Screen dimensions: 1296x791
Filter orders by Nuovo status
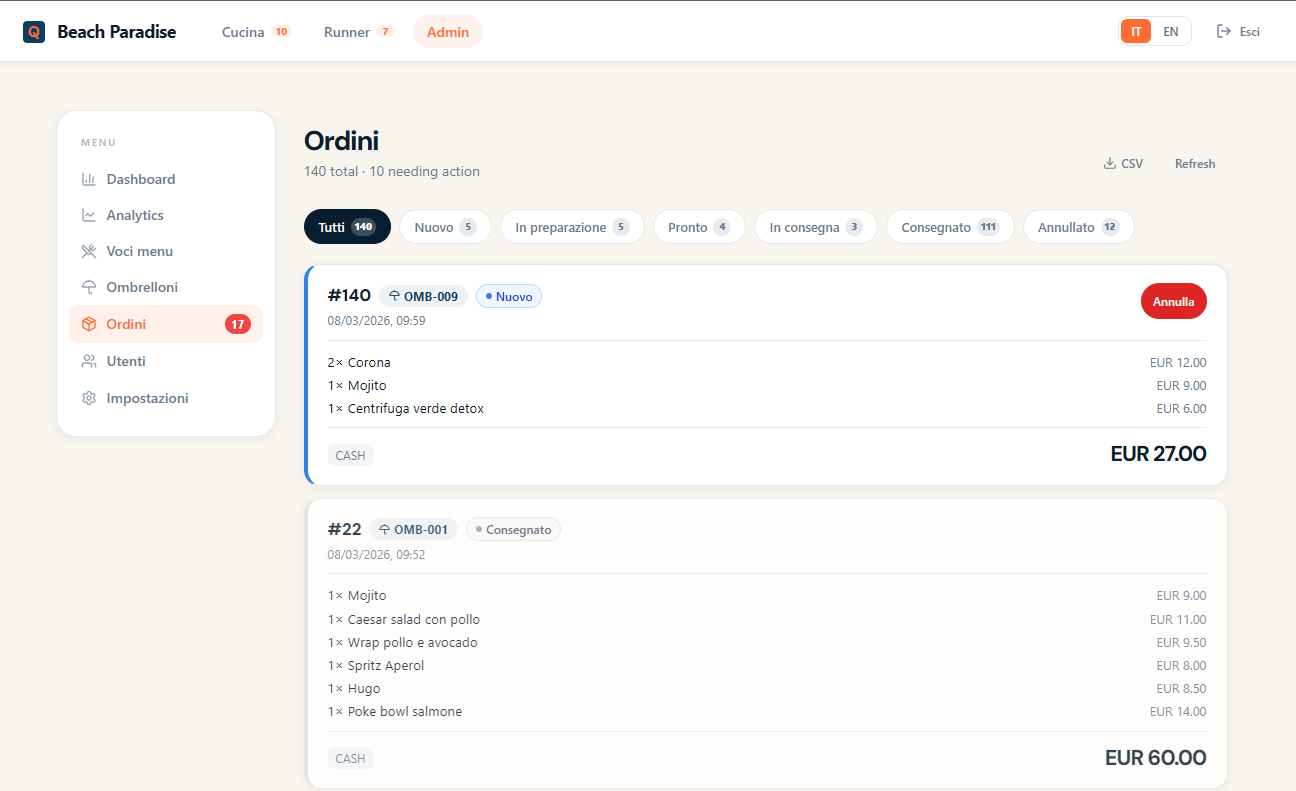point(445,227)
